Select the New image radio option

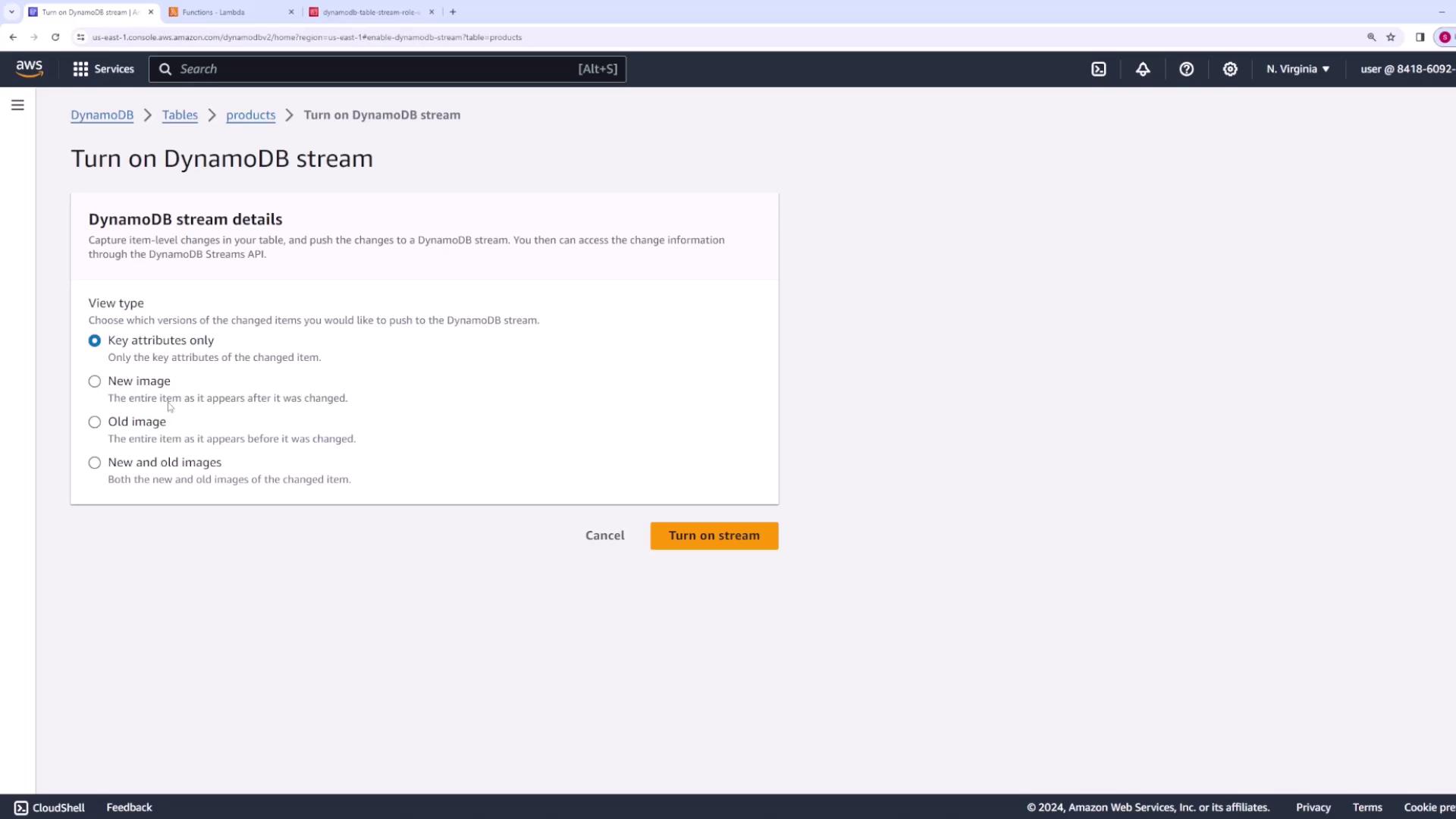coord(95,381)
